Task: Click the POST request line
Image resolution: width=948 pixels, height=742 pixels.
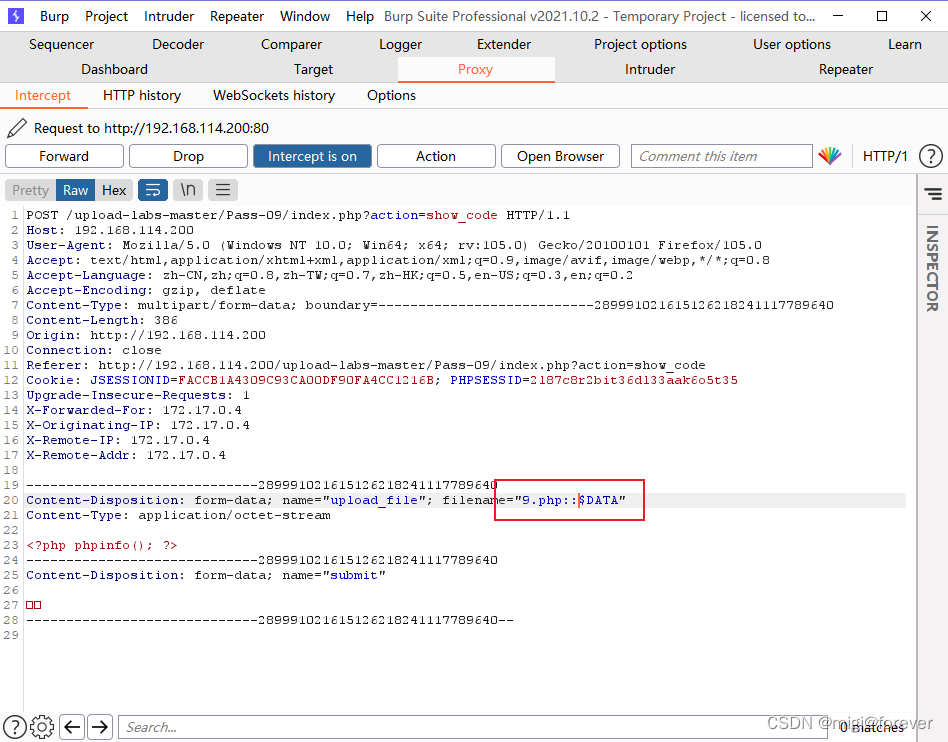Action: 297,215
